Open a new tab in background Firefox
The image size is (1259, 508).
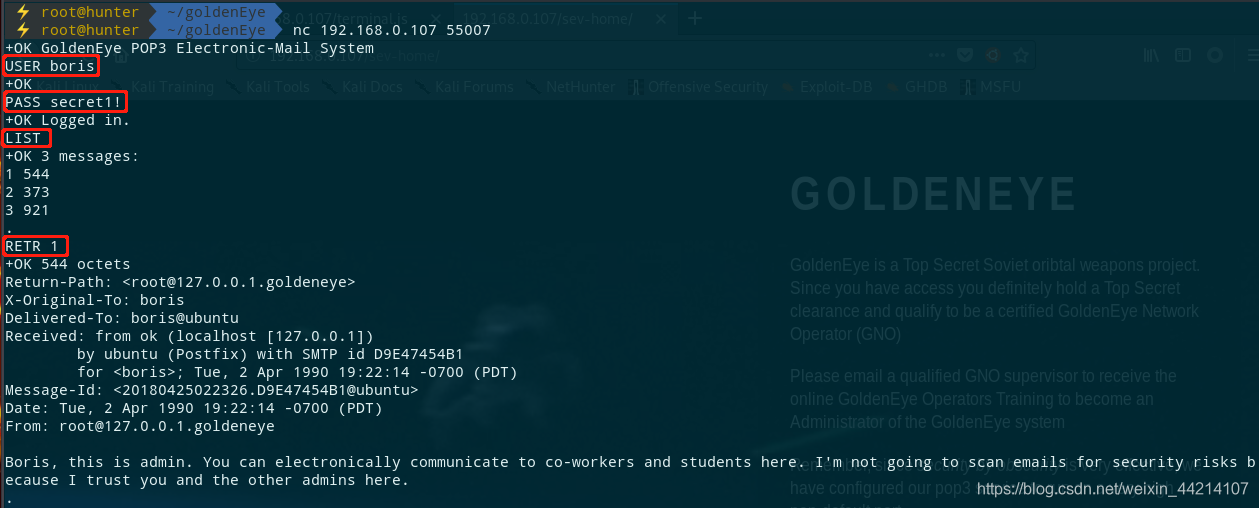[695, 18]
